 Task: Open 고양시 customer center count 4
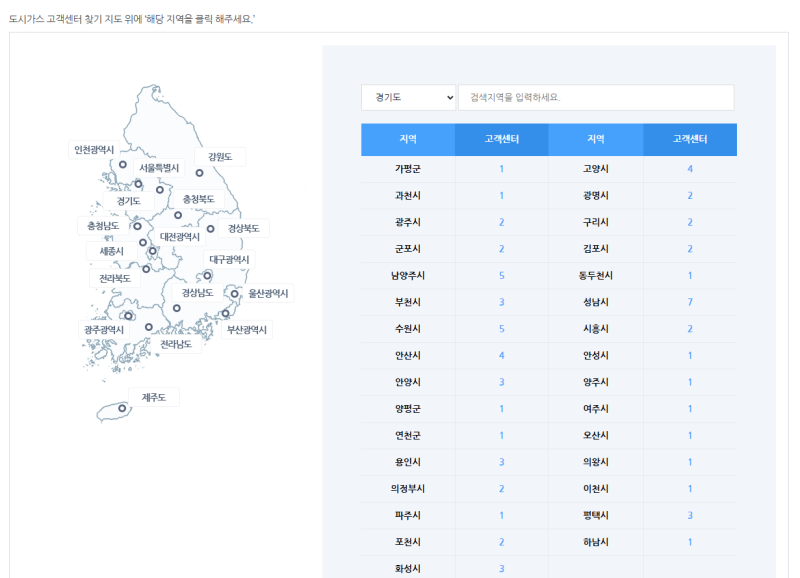tap(690, 169)
